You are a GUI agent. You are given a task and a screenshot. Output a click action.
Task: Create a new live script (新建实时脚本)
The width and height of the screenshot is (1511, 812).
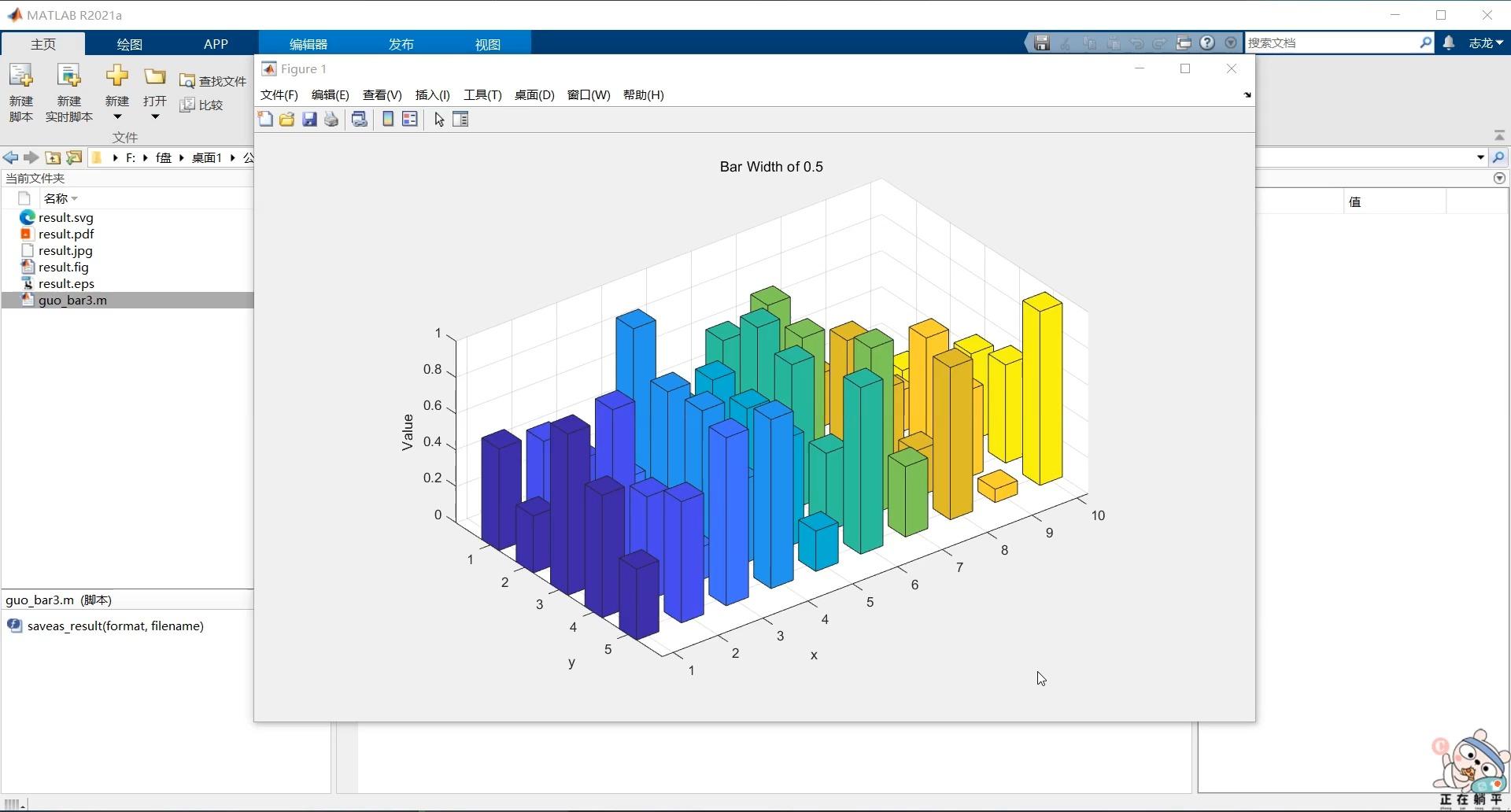click(69, 93)
